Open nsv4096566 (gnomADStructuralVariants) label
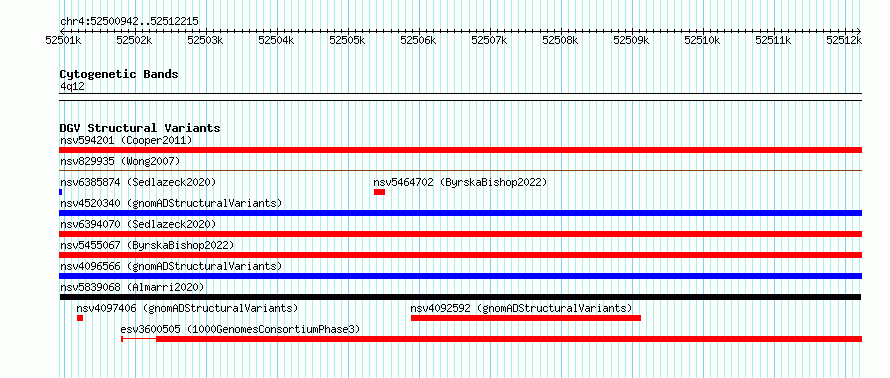Viewport: 890px width, 378px height. [x=171, y=266]
